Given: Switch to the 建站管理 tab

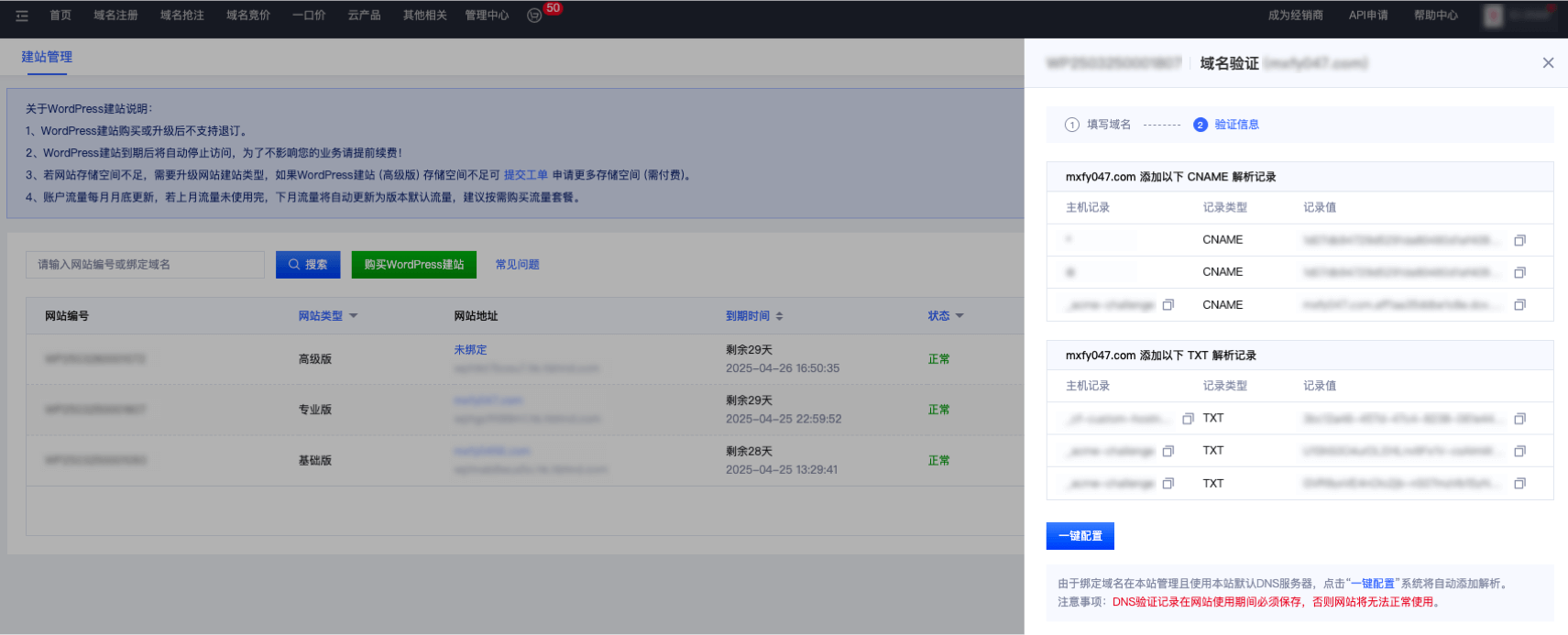Looking at the screenshot, I should point(47,57).
